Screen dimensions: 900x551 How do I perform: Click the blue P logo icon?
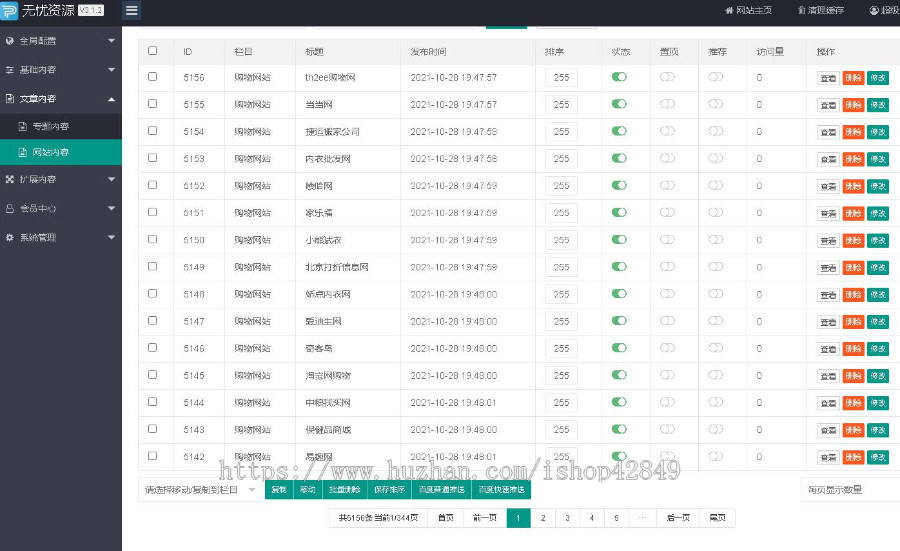coord(9,10)
